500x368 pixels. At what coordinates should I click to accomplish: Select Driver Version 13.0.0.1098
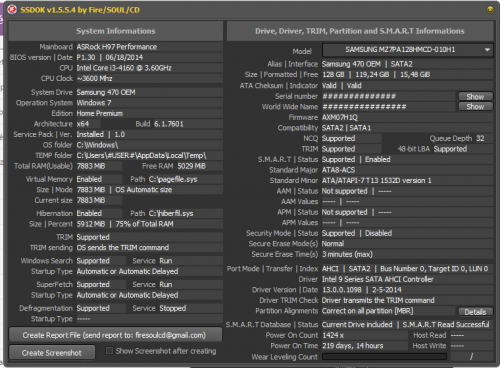pyautogui.click(x=342, y=290)
